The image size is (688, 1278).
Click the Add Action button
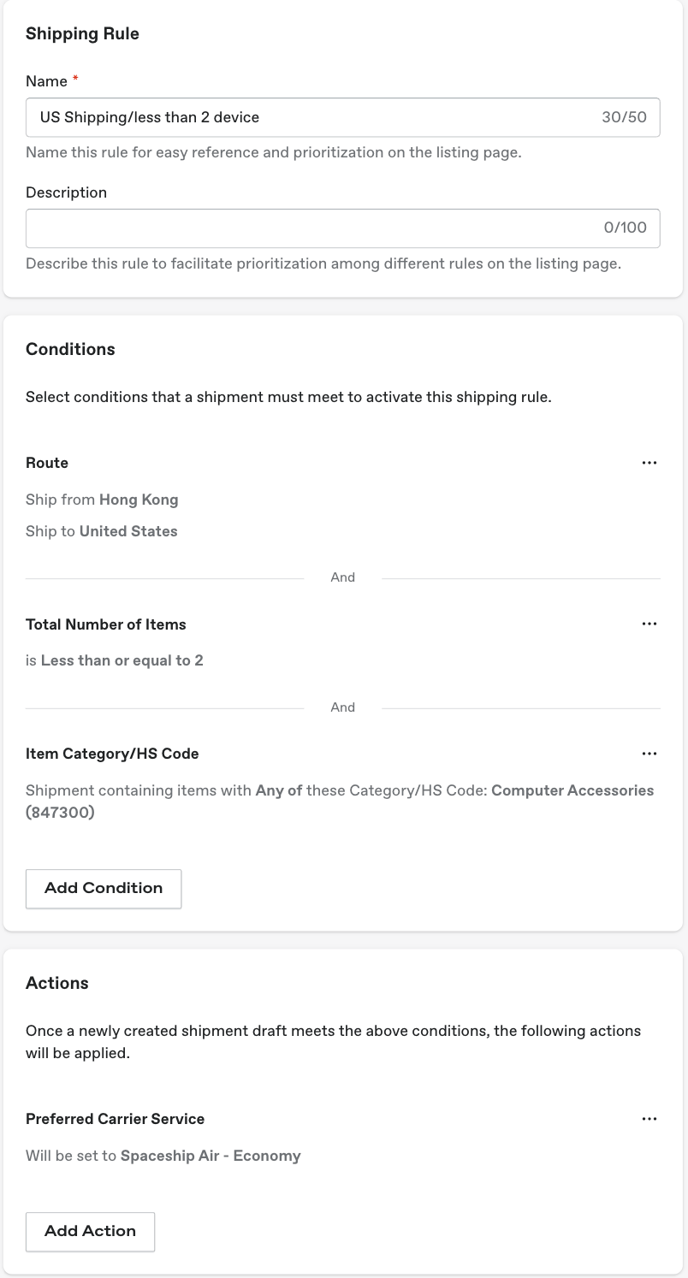(x=90, y=1231)
